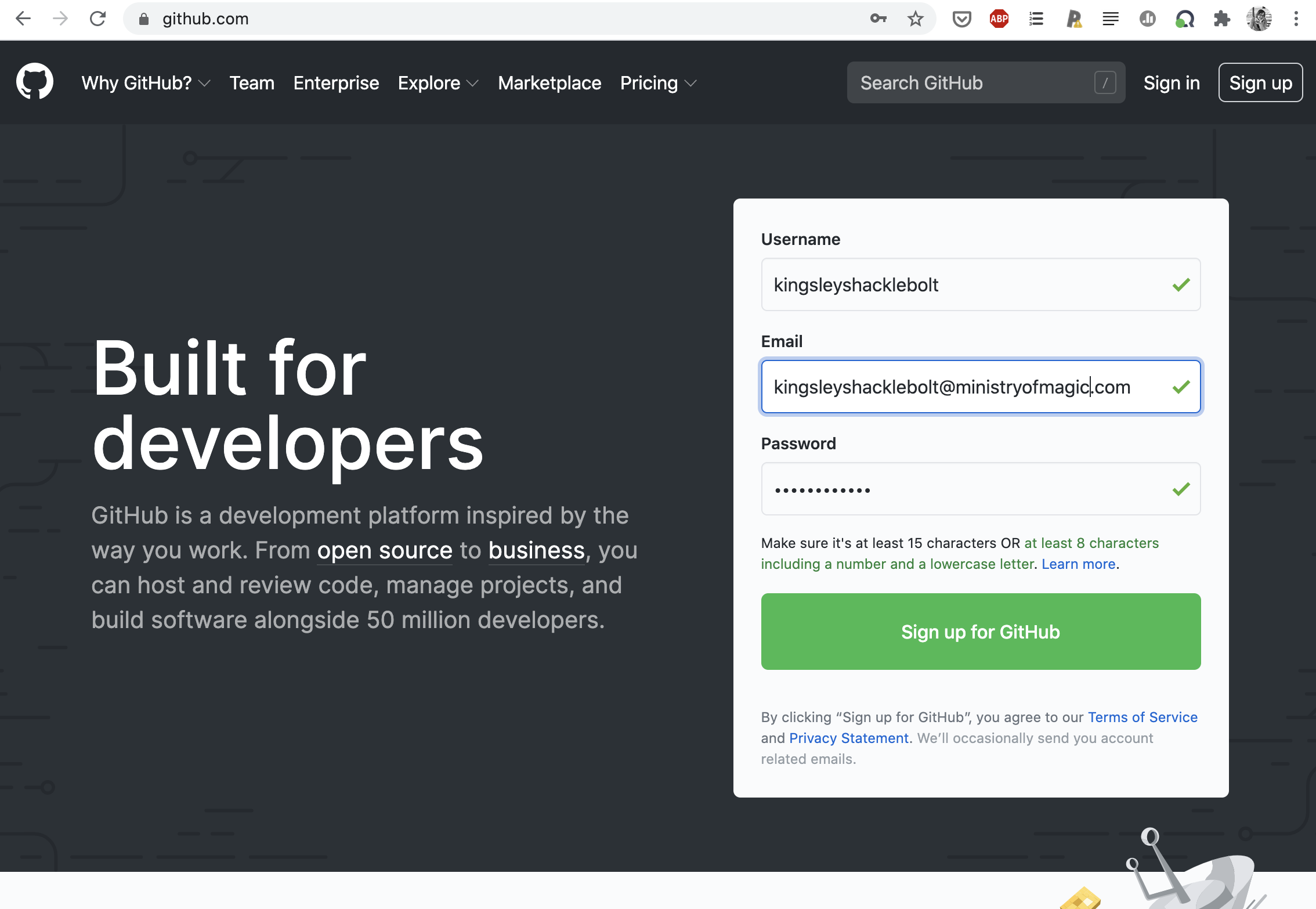
Task: Open saved passwords key icon
Action: pyautogui.click(x=878, y=19)
